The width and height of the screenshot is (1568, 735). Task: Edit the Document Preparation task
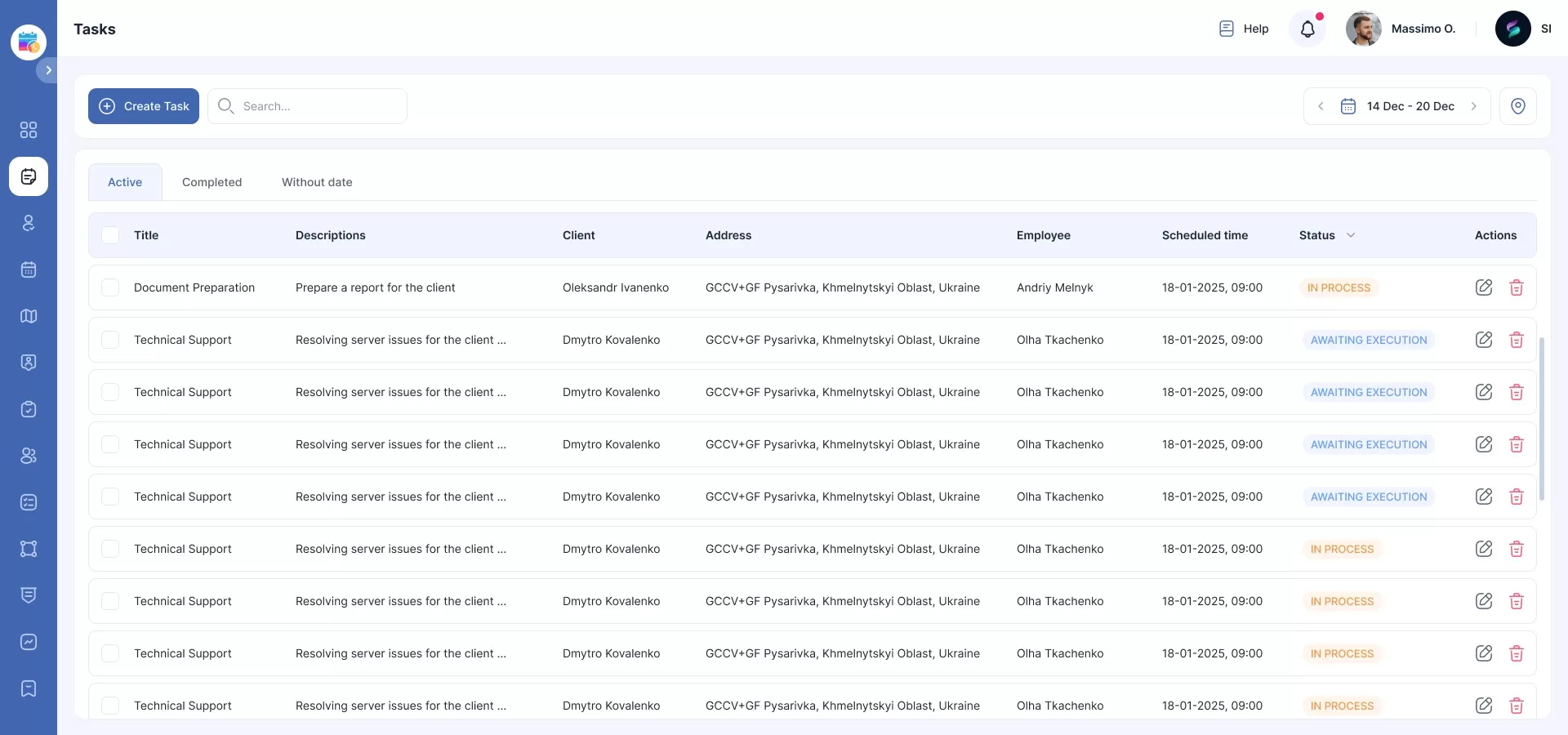[1484, 287]
